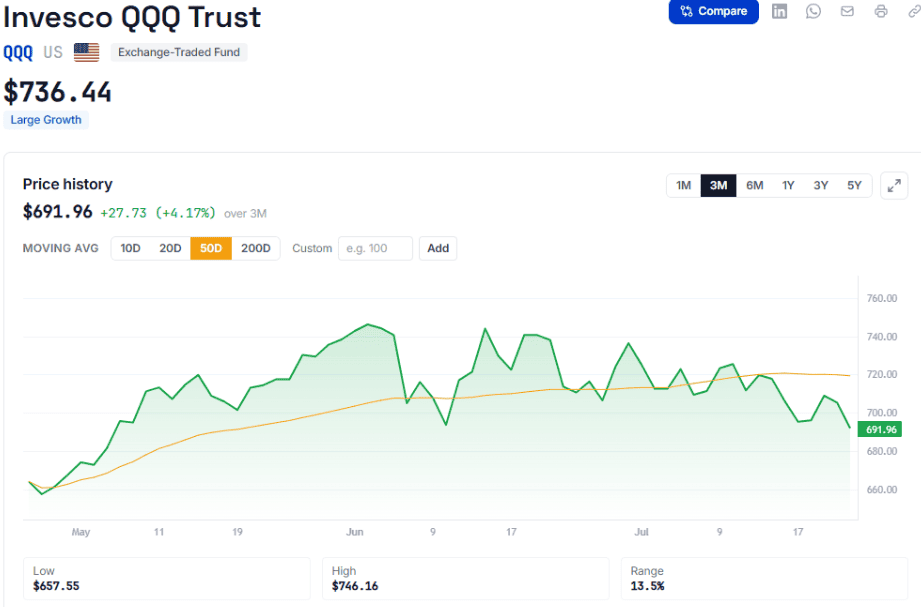The height and width of the screenshot is (610, 921).
Task: Enable the 200D moving average
Action: coord(256,248)
